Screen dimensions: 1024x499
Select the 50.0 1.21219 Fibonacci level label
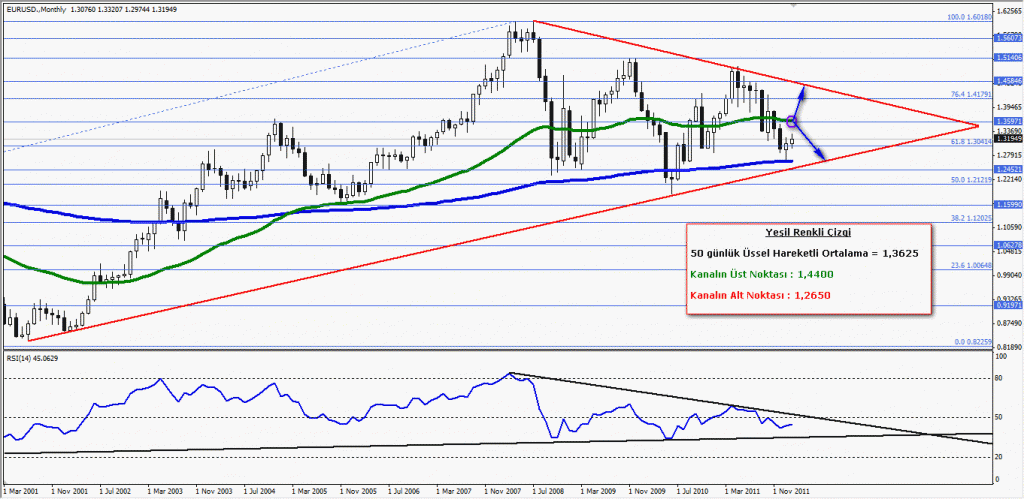click(x=970, y=178)
